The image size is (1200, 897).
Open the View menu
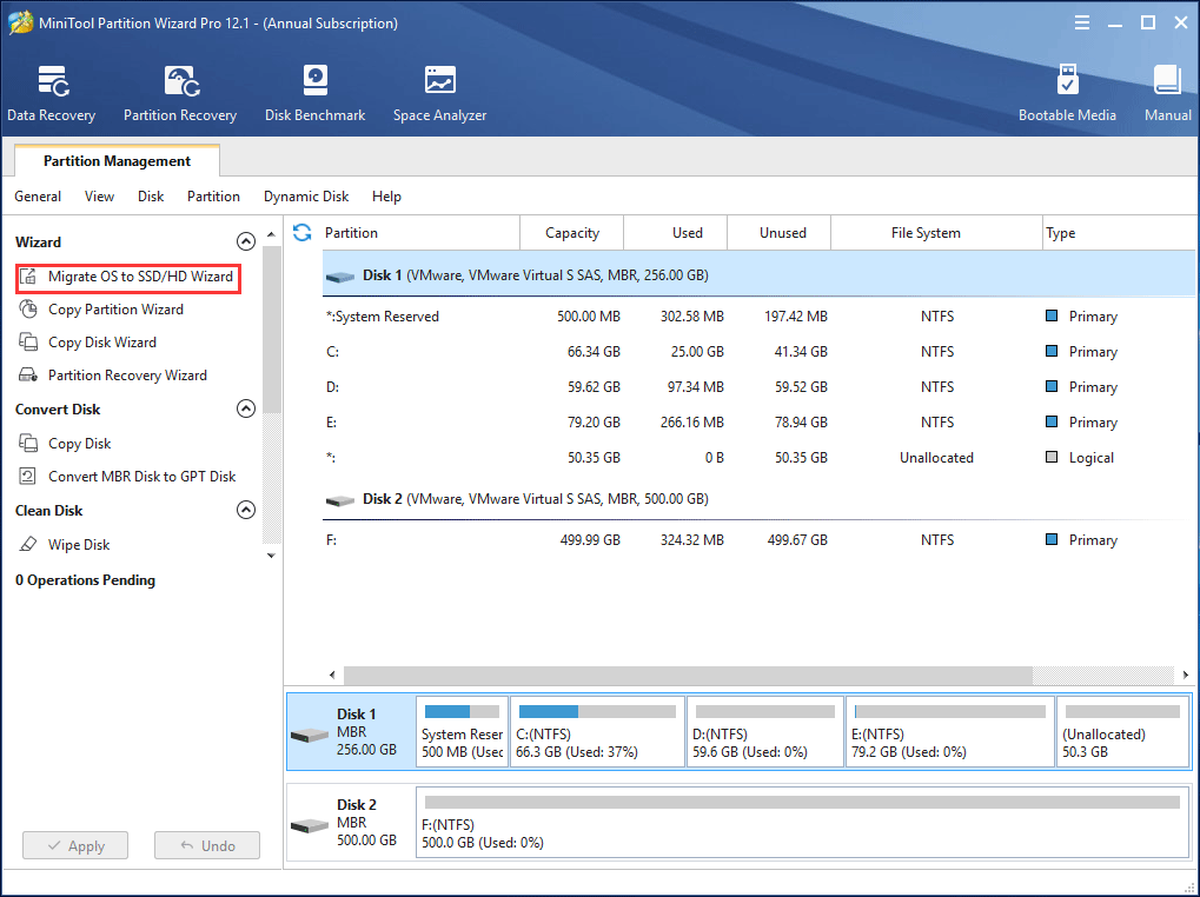coord(99,196)
